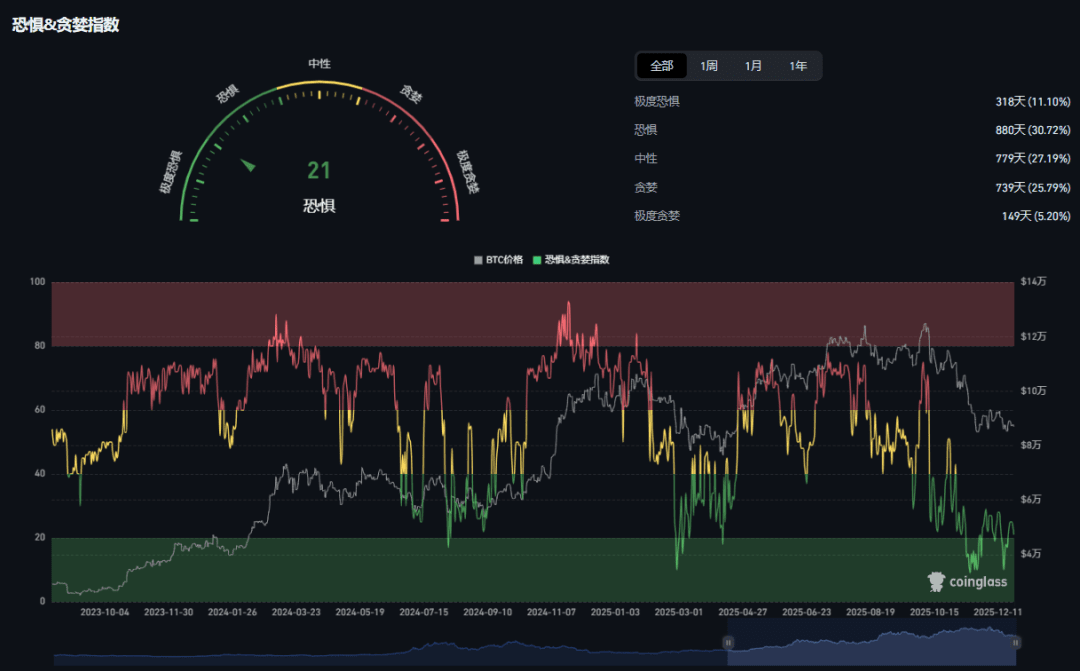Image resolution: width=1080 pixels, height=671 pixels.
Task: Click the left handle of timeline range slider
Action: point(728,642)
